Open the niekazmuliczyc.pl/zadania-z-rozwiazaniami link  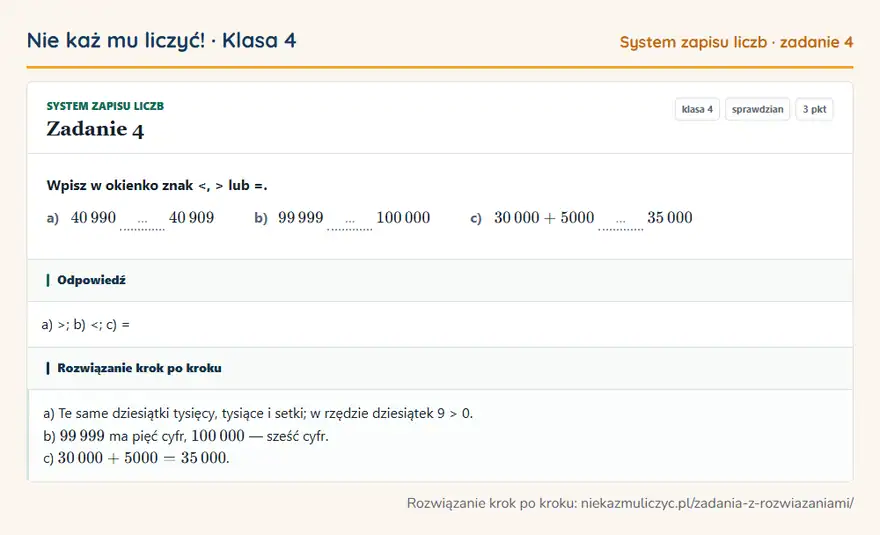point(717,503)
